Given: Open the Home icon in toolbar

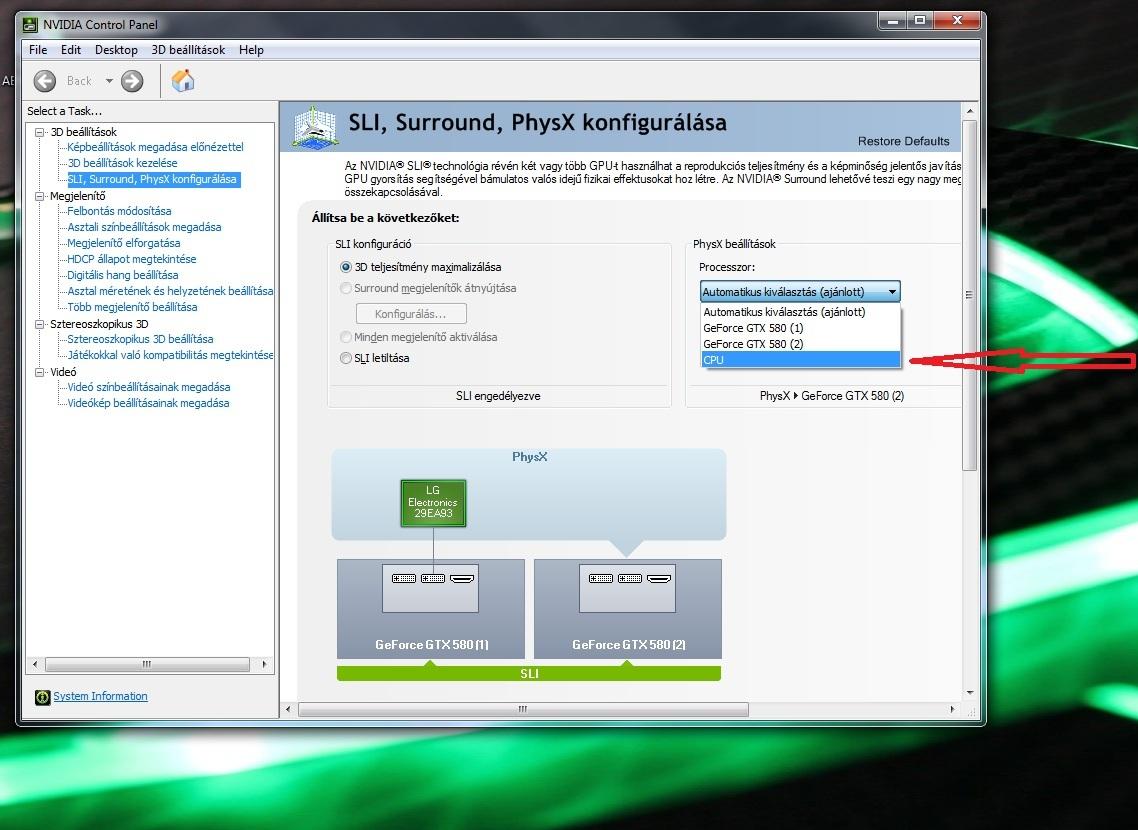Looking at the screenshot, I should click(x=183, y=81).
